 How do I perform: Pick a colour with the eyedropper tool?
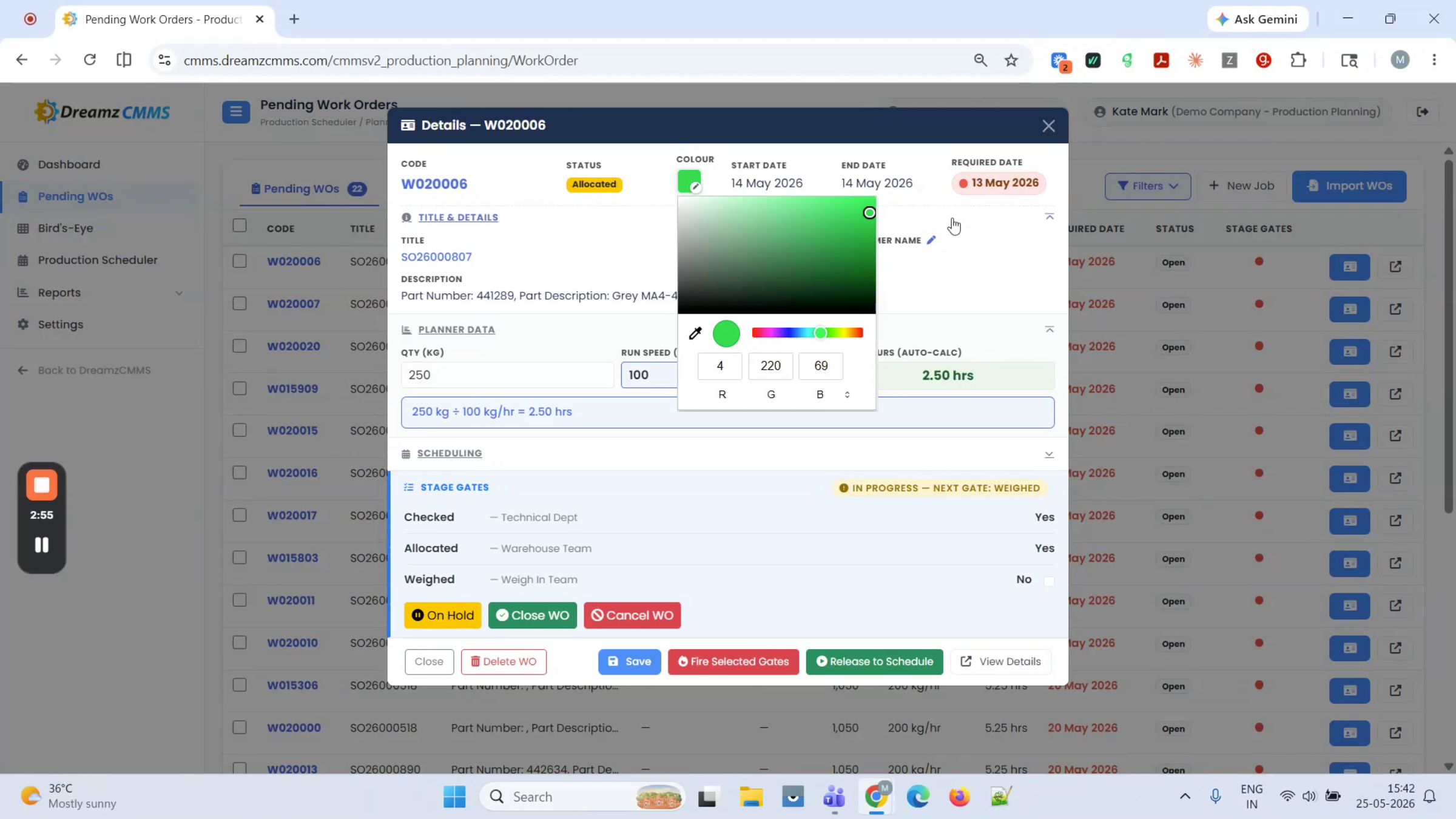(695, 333)
